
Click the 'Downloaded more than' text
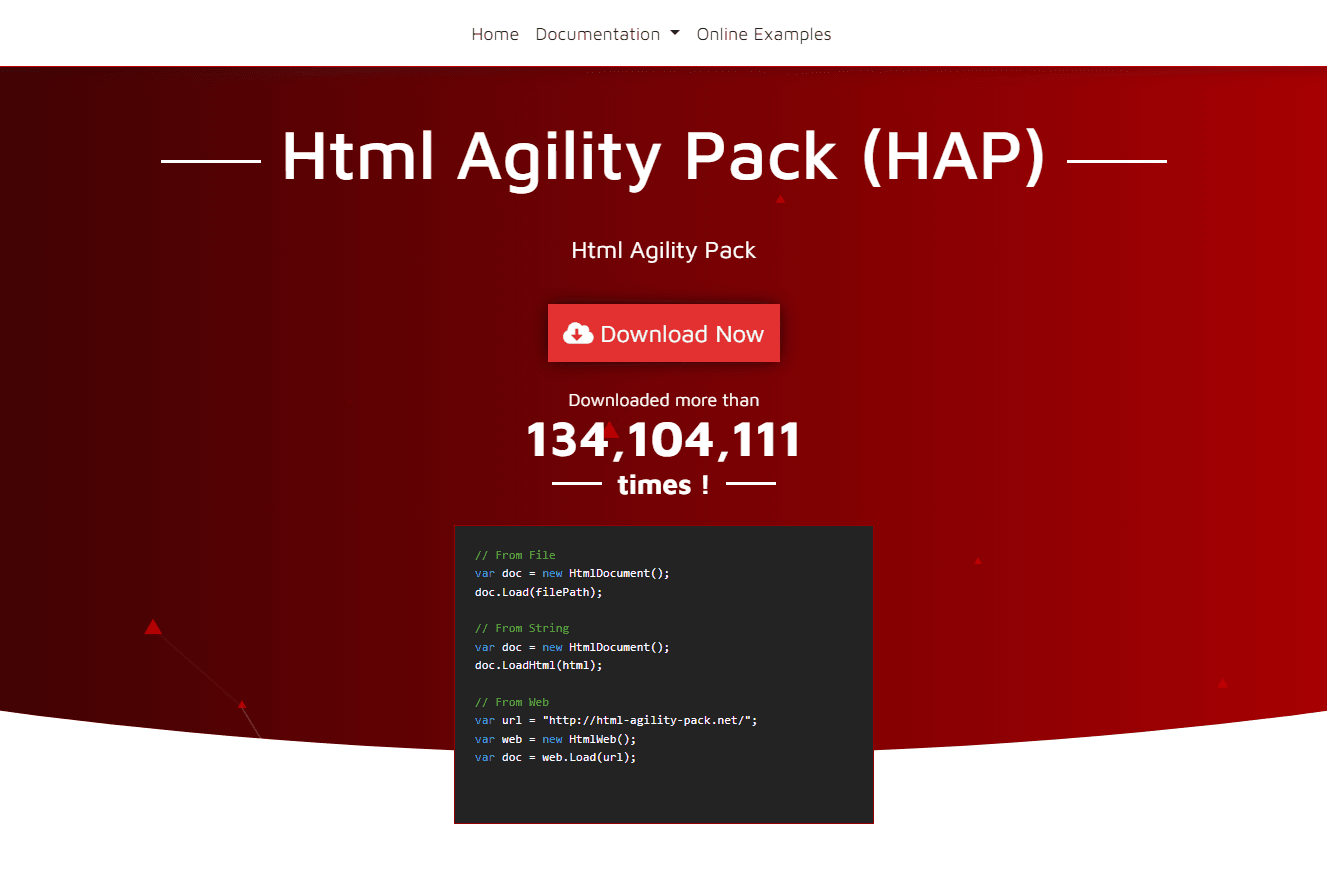click(x=664, y=400)
